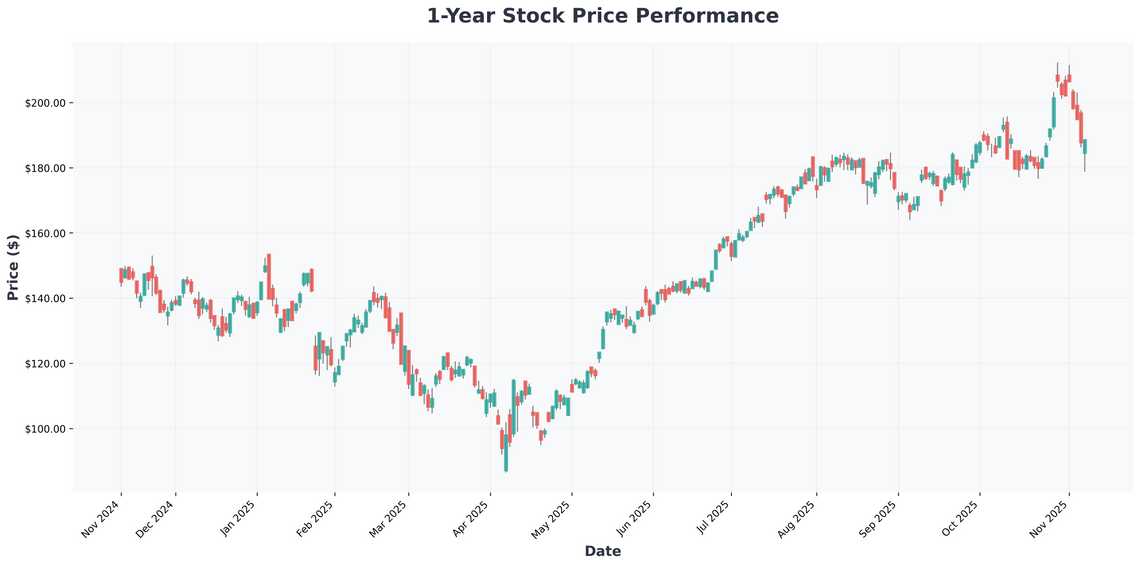
Task: Select the $180.00 price tick label
Action: pyautogui.click(x=44, y=168)
